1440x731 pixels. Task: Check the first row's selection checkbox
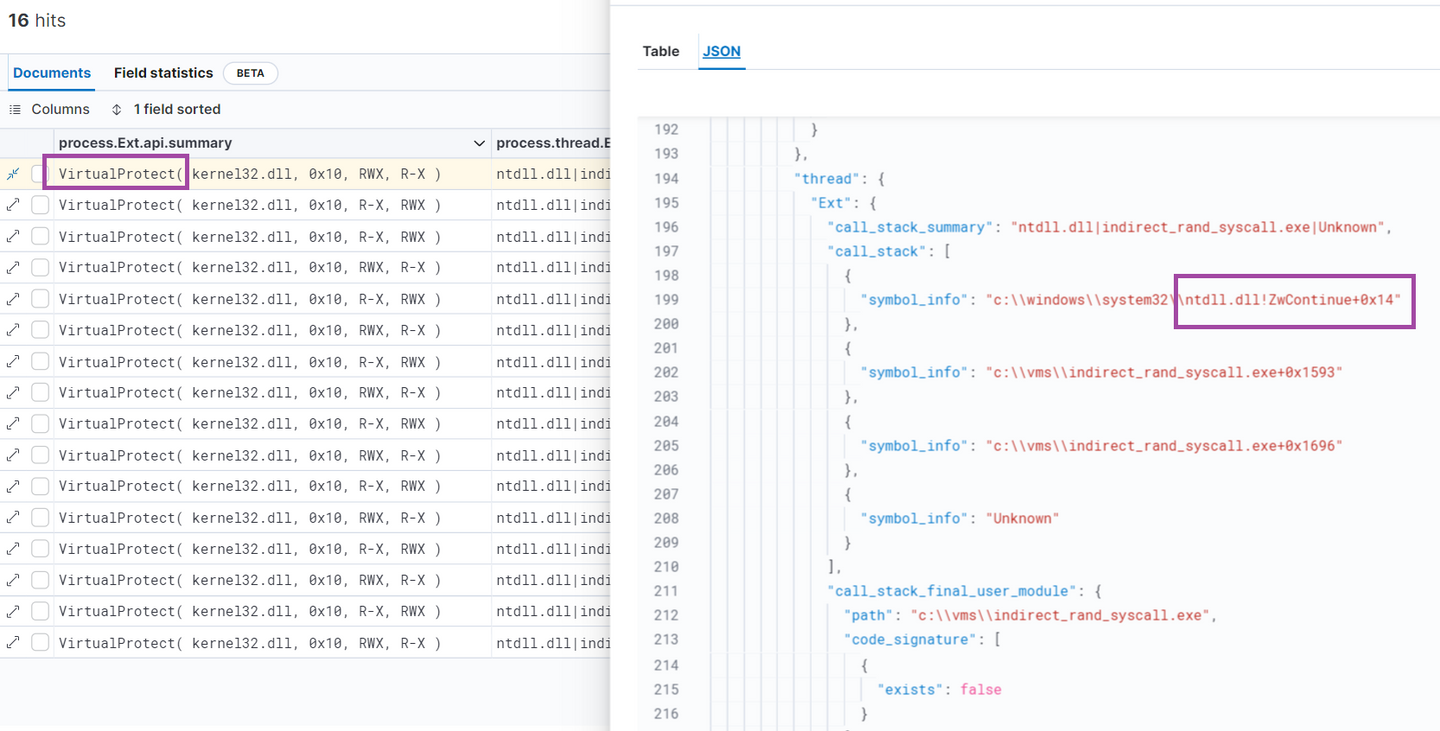tap(38, 173)
